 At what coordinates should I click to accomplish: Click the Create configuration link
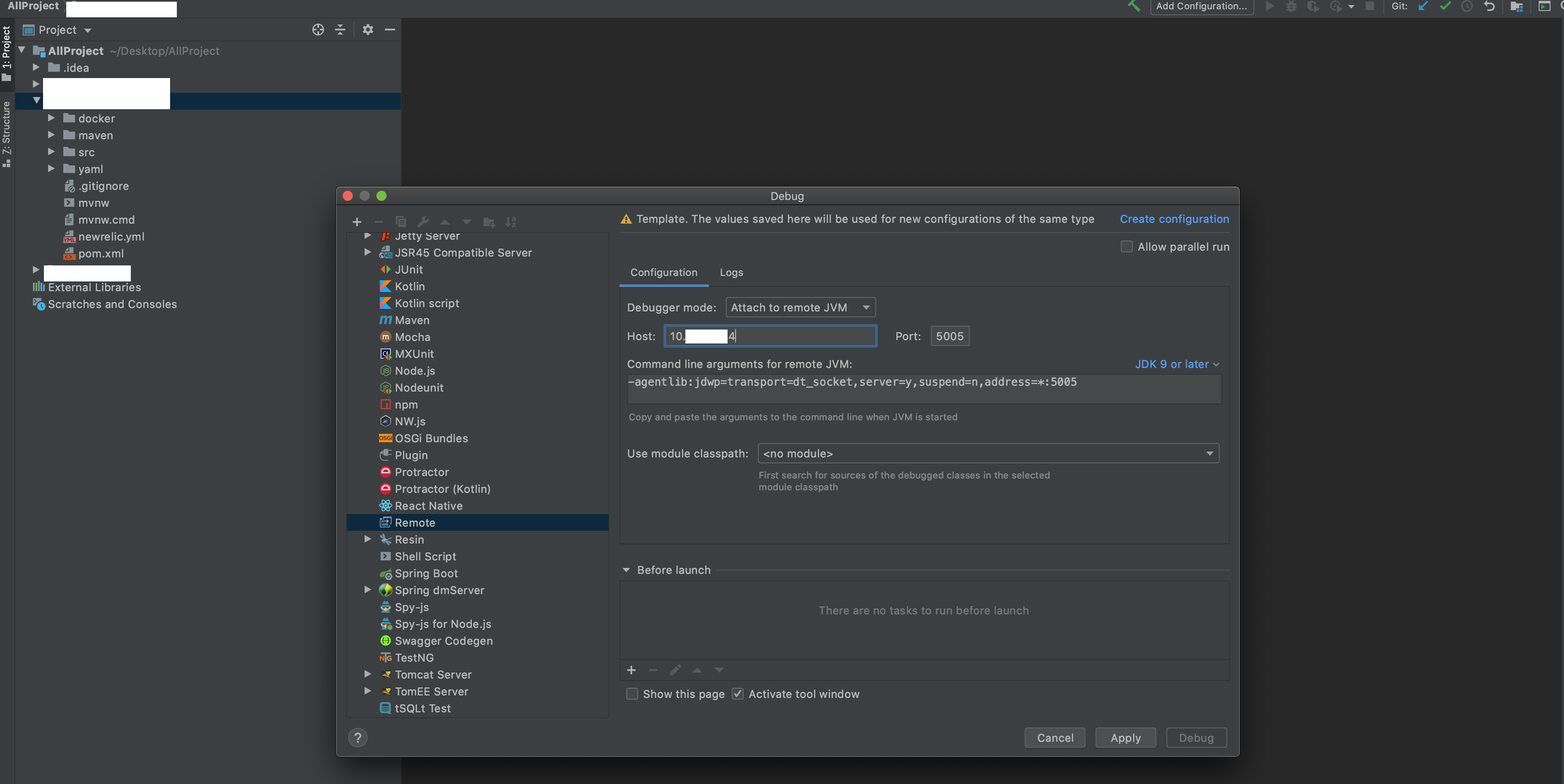1174,219
